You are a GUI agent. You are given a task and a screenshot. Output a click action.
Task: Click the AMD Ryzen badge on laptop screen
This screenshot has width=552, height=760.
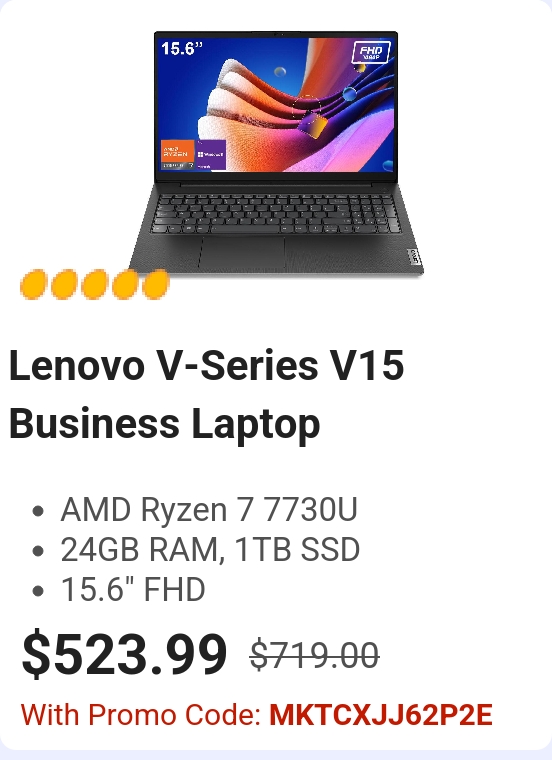[177, 155]
